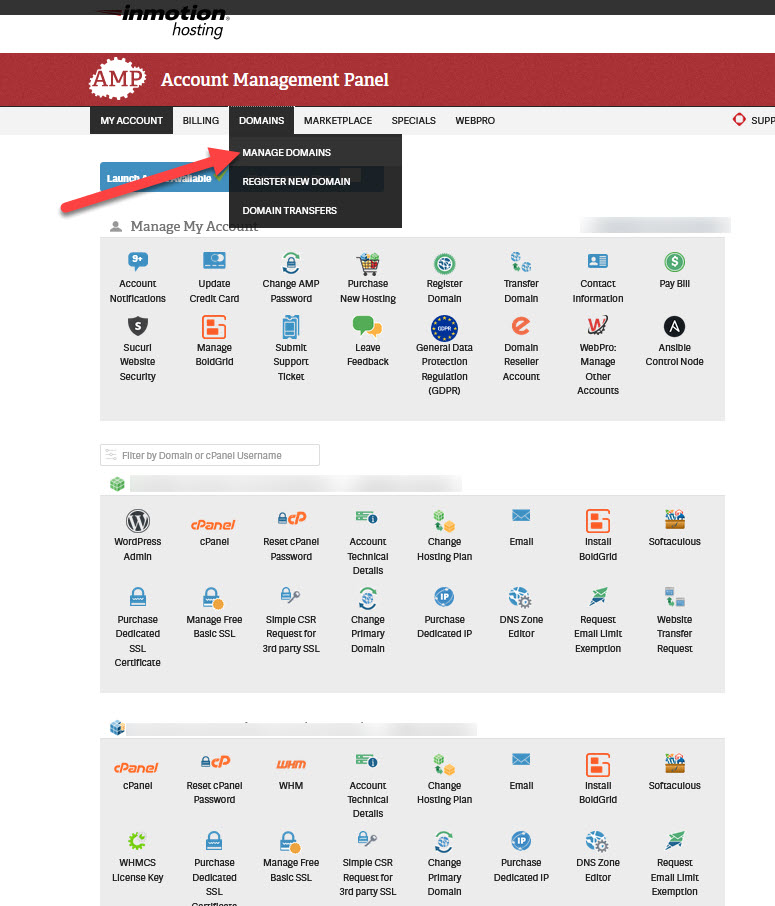Open Submit Support Ticket icon
The height and width of the screenshot is (906, 775).
pyautogui.click(x=291, y=327)
